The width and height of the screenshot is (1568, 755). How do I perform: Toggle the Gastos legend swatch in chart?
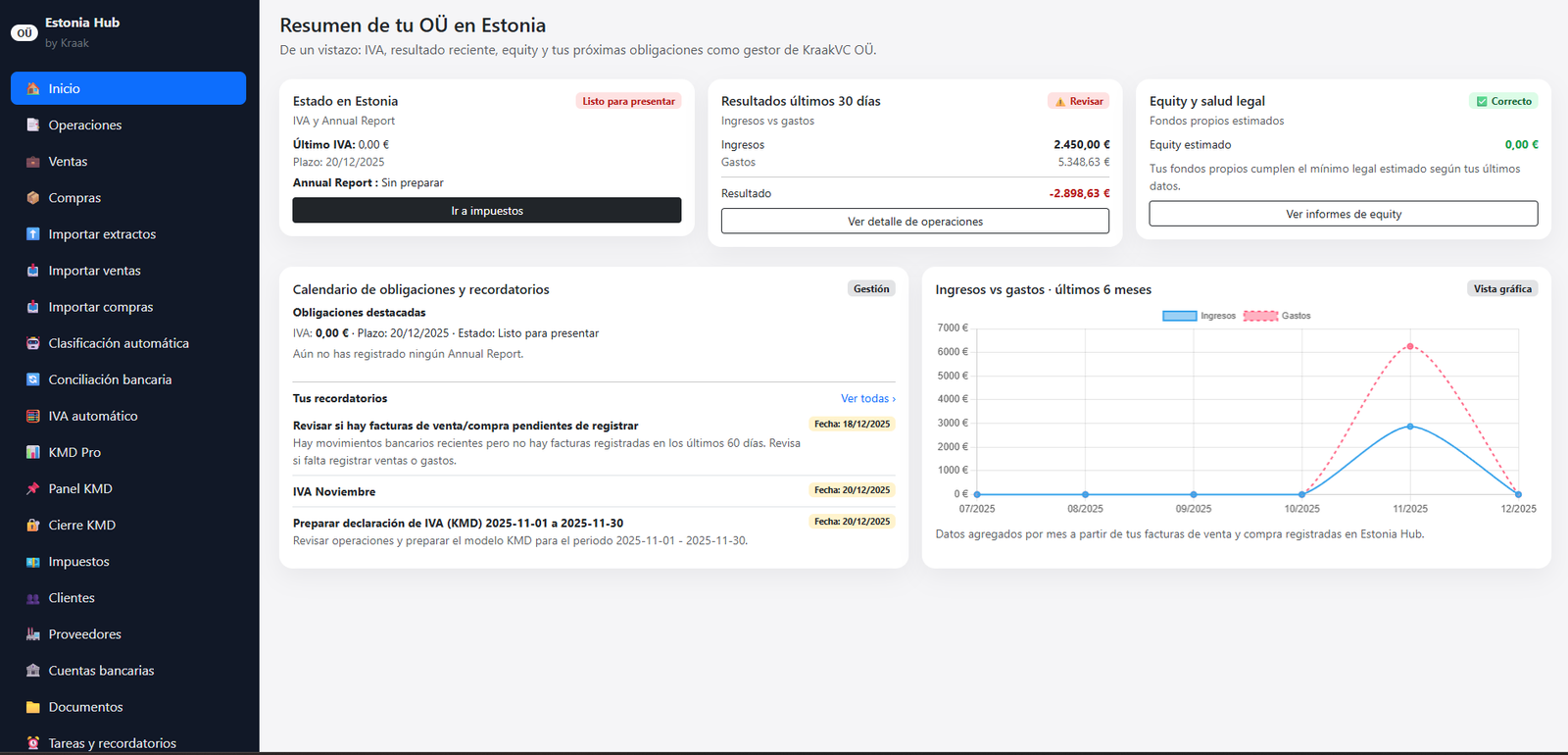[x=1260, y=316]
